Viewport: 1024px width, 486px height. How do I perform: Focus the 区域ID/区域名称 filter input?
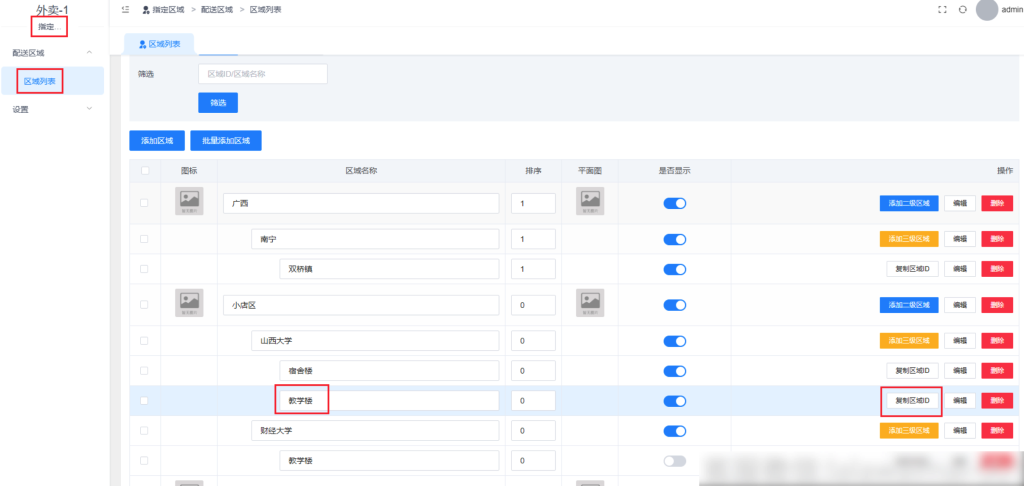[x=263, y=74]
